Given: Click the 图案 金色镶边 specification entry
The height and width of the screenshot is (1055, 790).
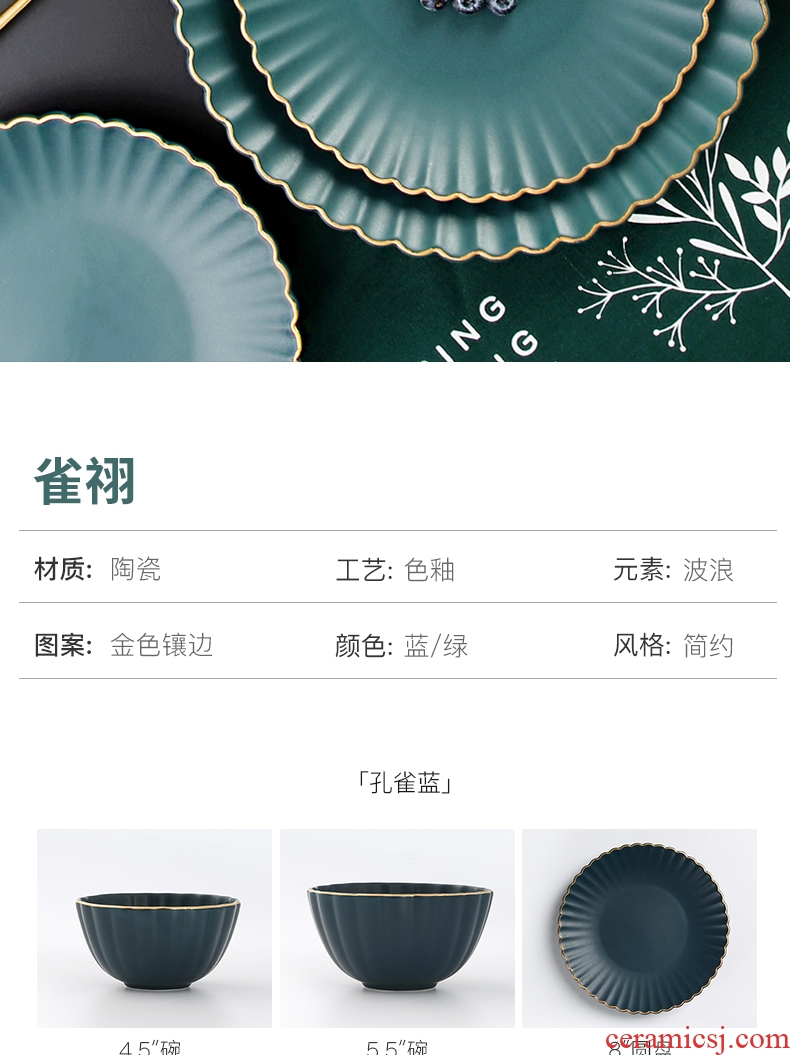Looking at the screenshot, I should pyautogui.click(x=124, y=645).
